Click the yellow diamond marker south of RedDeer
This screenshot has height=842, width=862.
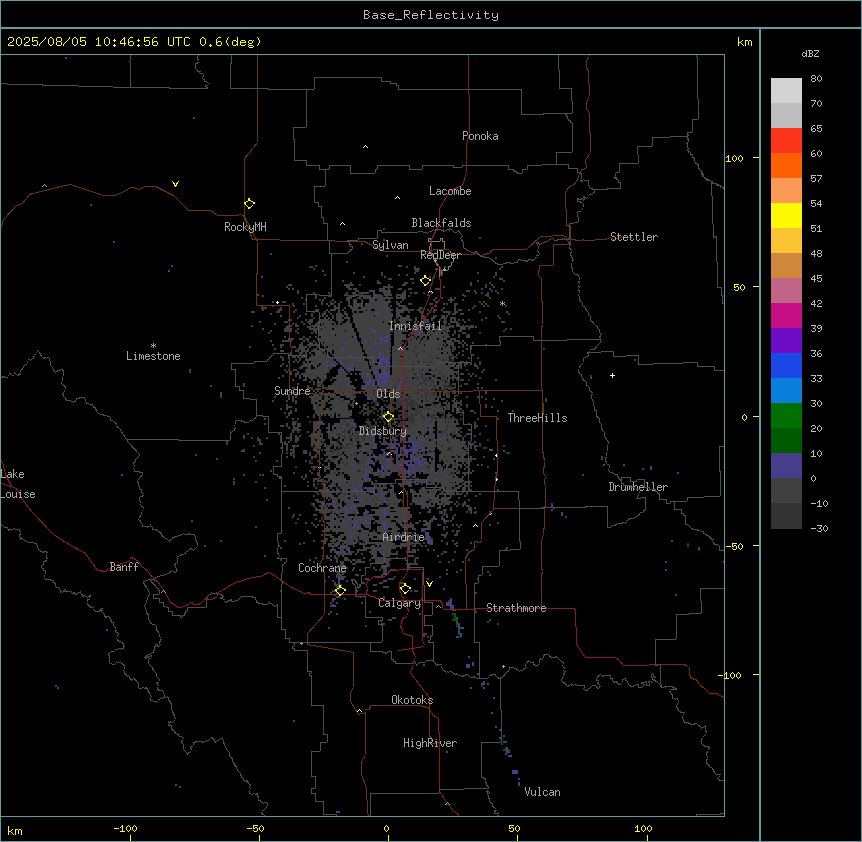[x=426, y=281]
